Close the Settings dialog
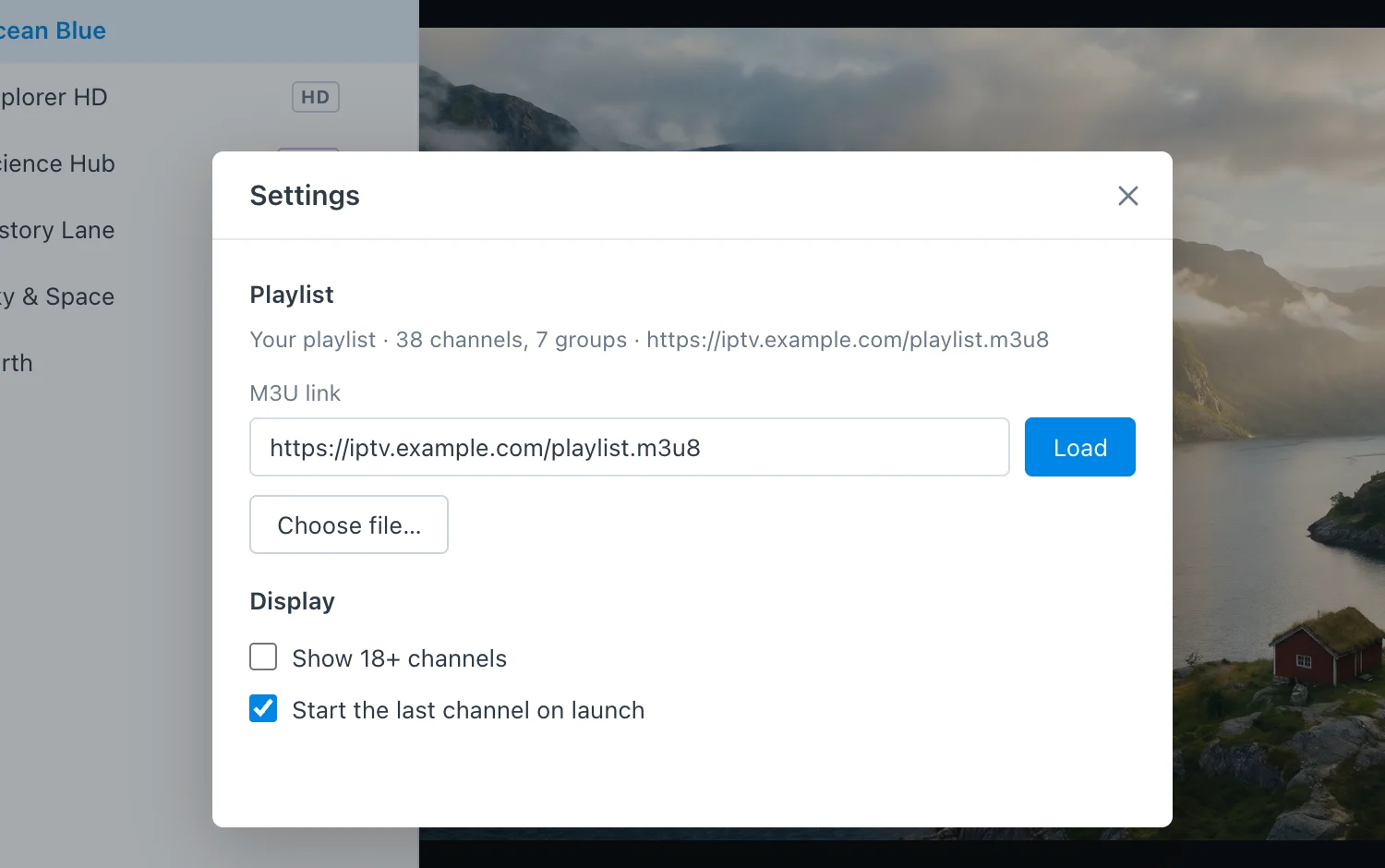The width and height of the screenshot is (1385, 868). point(1127,196)
